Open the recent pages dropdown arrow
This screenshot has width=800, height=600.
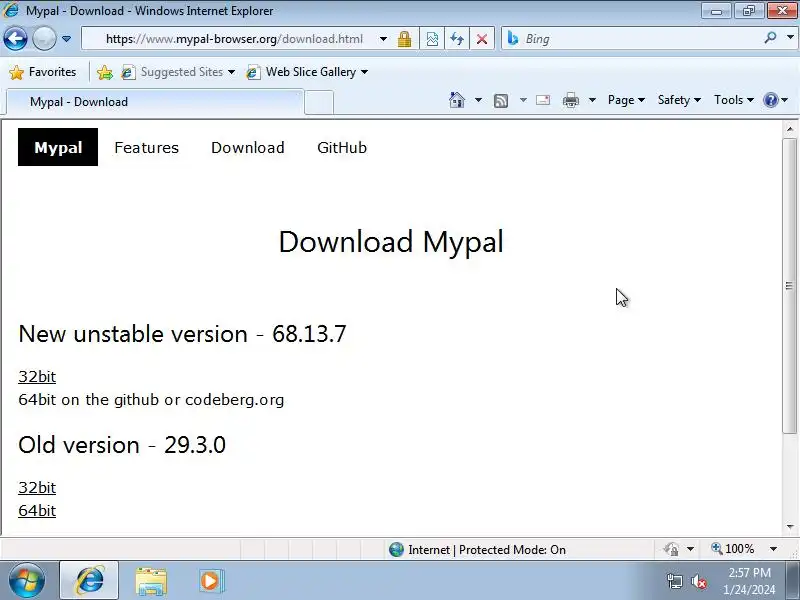(x=66, y=39)
